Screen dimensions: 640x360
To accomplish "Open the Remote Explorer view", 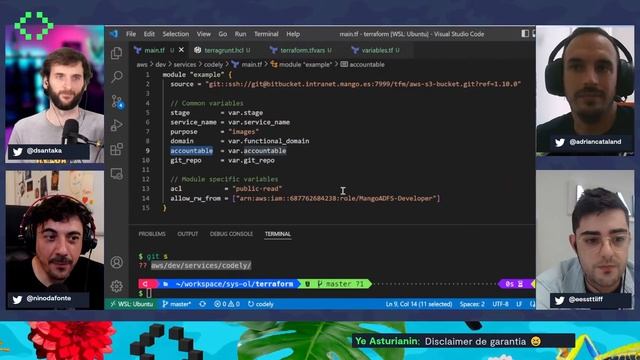I will tap(117, 174).
